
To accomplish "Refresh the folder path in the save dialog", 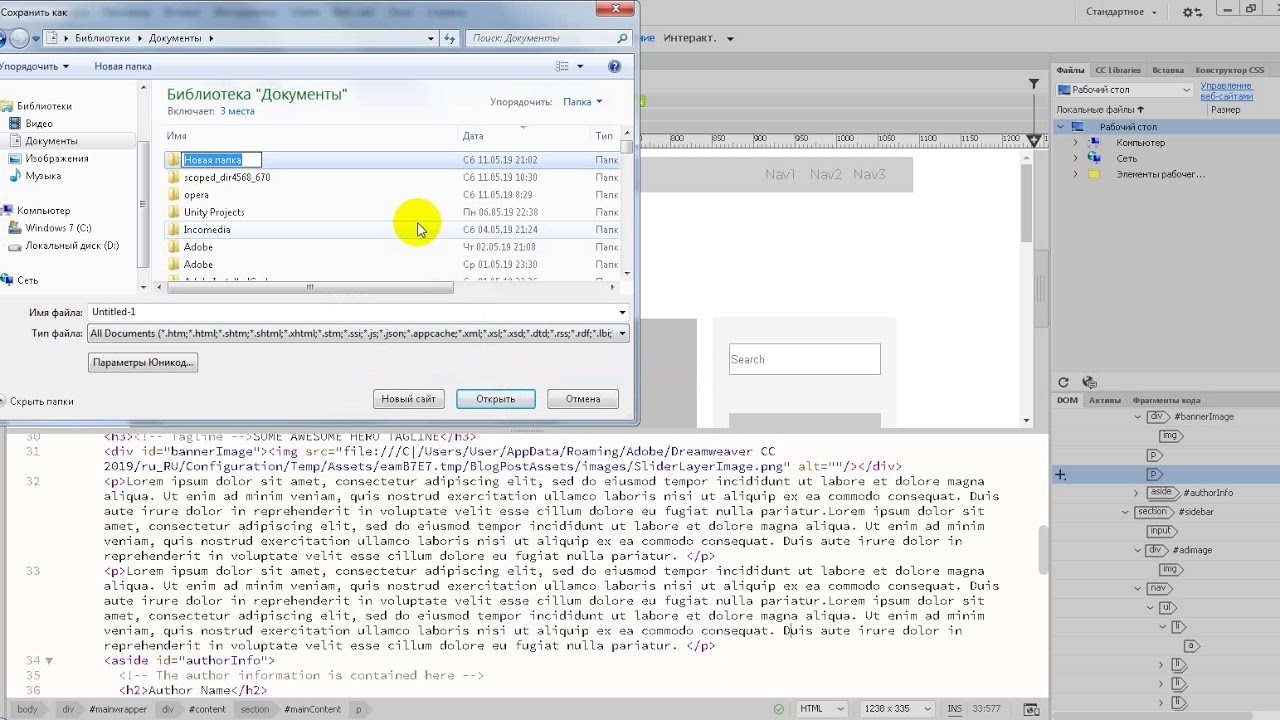I will [450, 38].
